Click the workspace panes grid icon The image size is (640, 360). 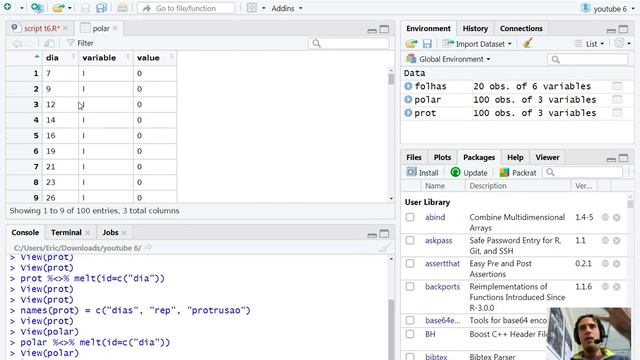(252, 8)
